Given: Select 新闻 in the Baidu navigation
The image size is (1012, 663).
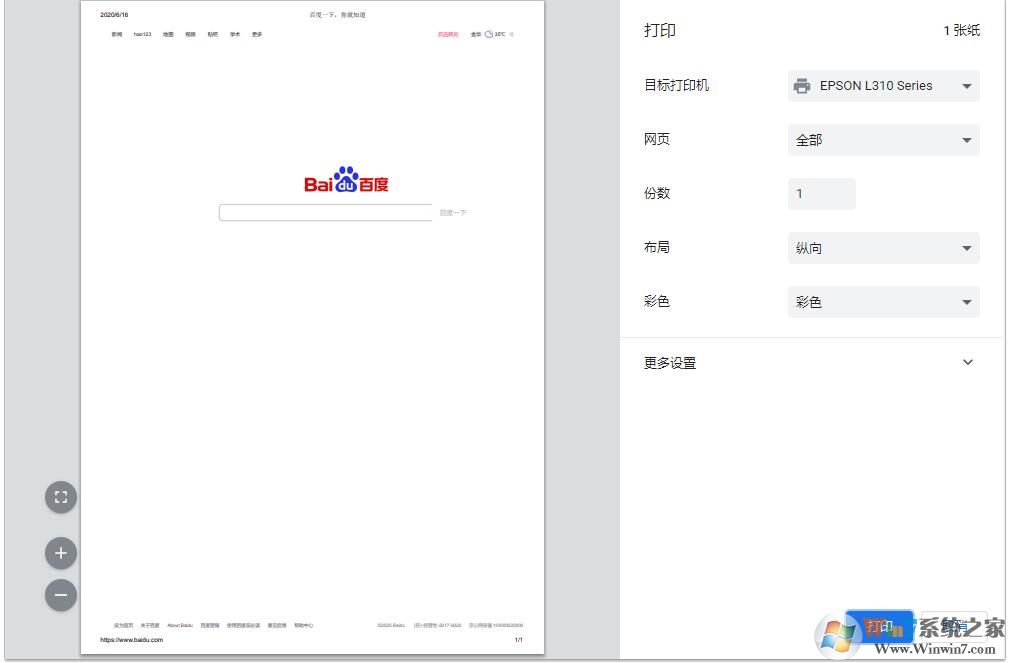Looking at the screenshot, I should [117, 33].
